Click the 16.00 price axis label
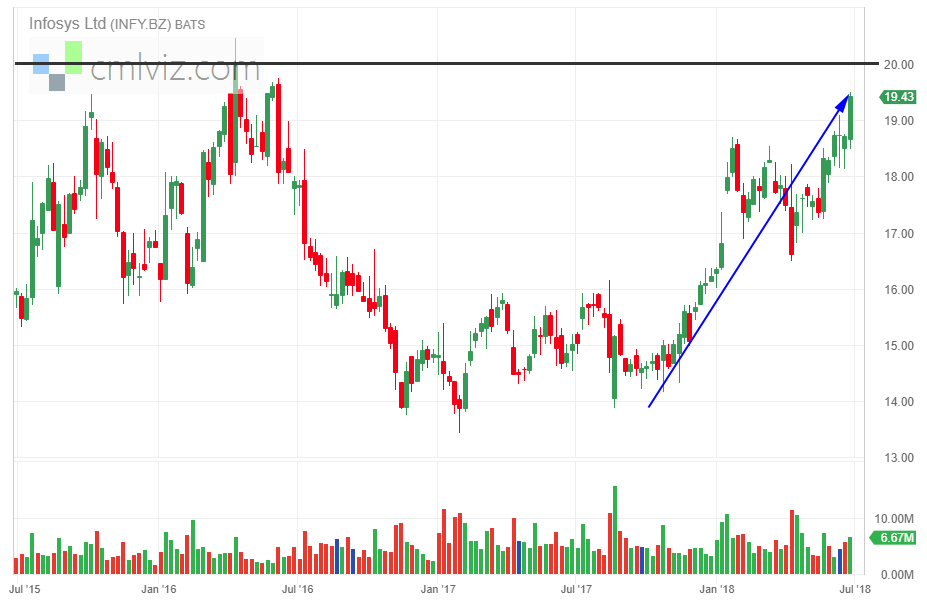This screenshot has width=927, height=601. click(899, 290)
